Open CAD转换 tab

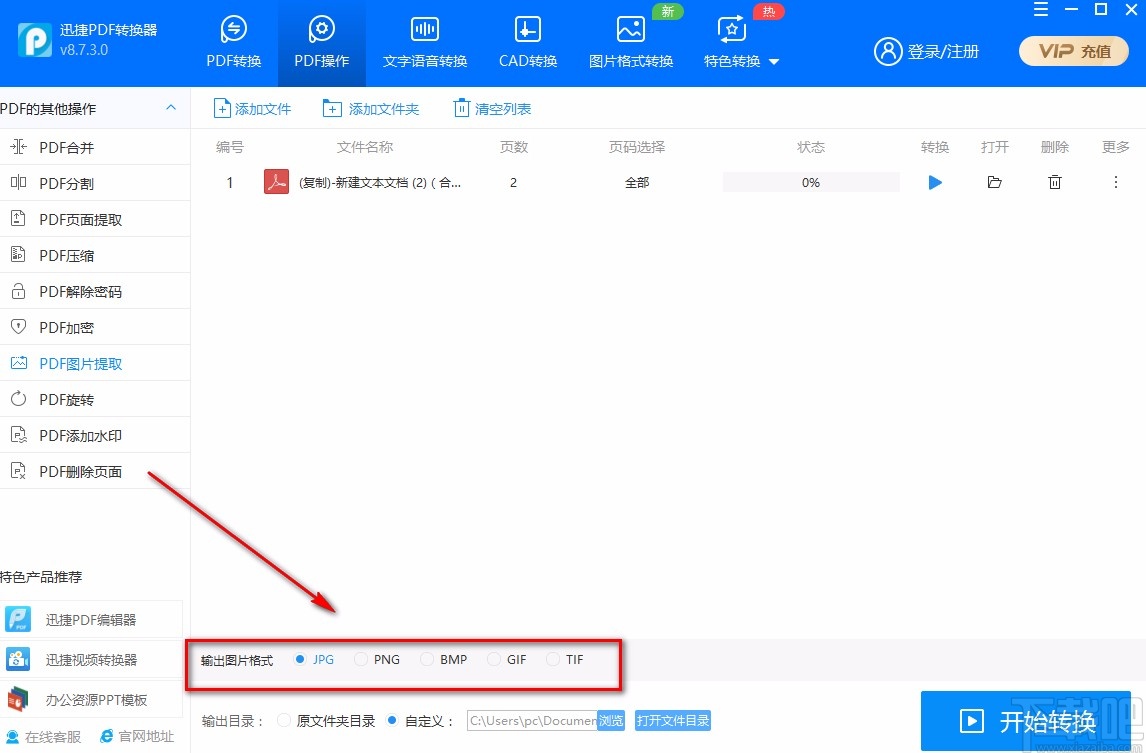(528, 42)
